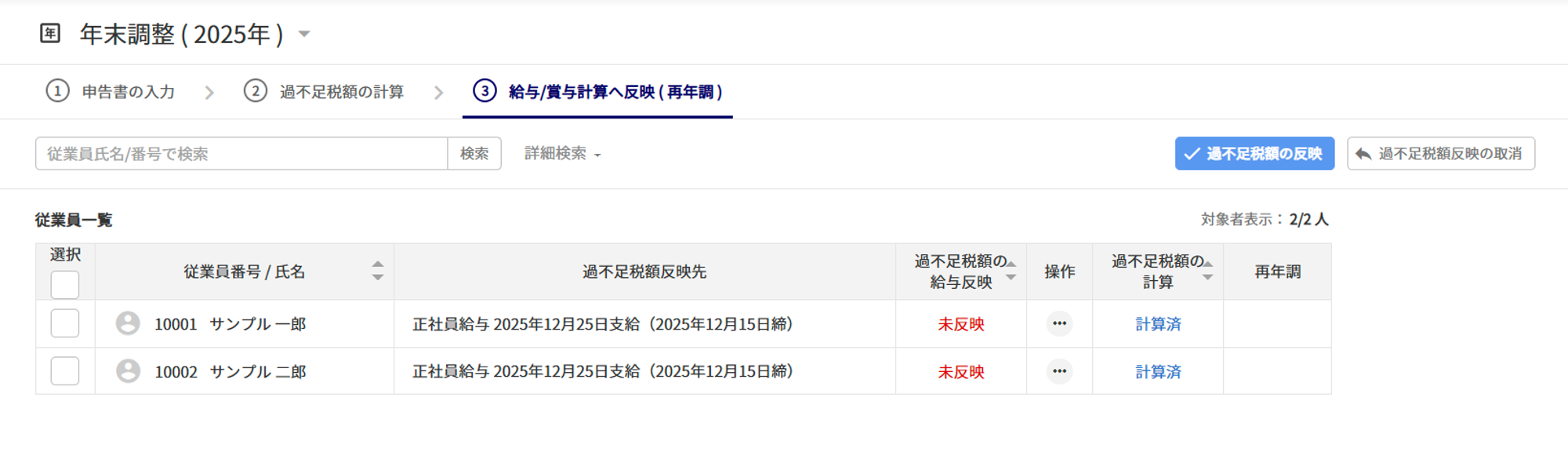Open the ellipsis menu for サンプル 二郎
1568x456 pixels.
pyautogui.click(x=1059, y=371)
